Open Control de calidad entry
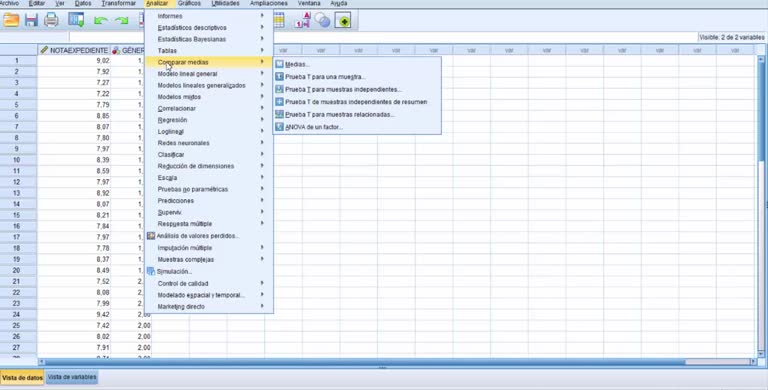Image resolution: width=768 pixels, height=390 pixels. [209, 284]
